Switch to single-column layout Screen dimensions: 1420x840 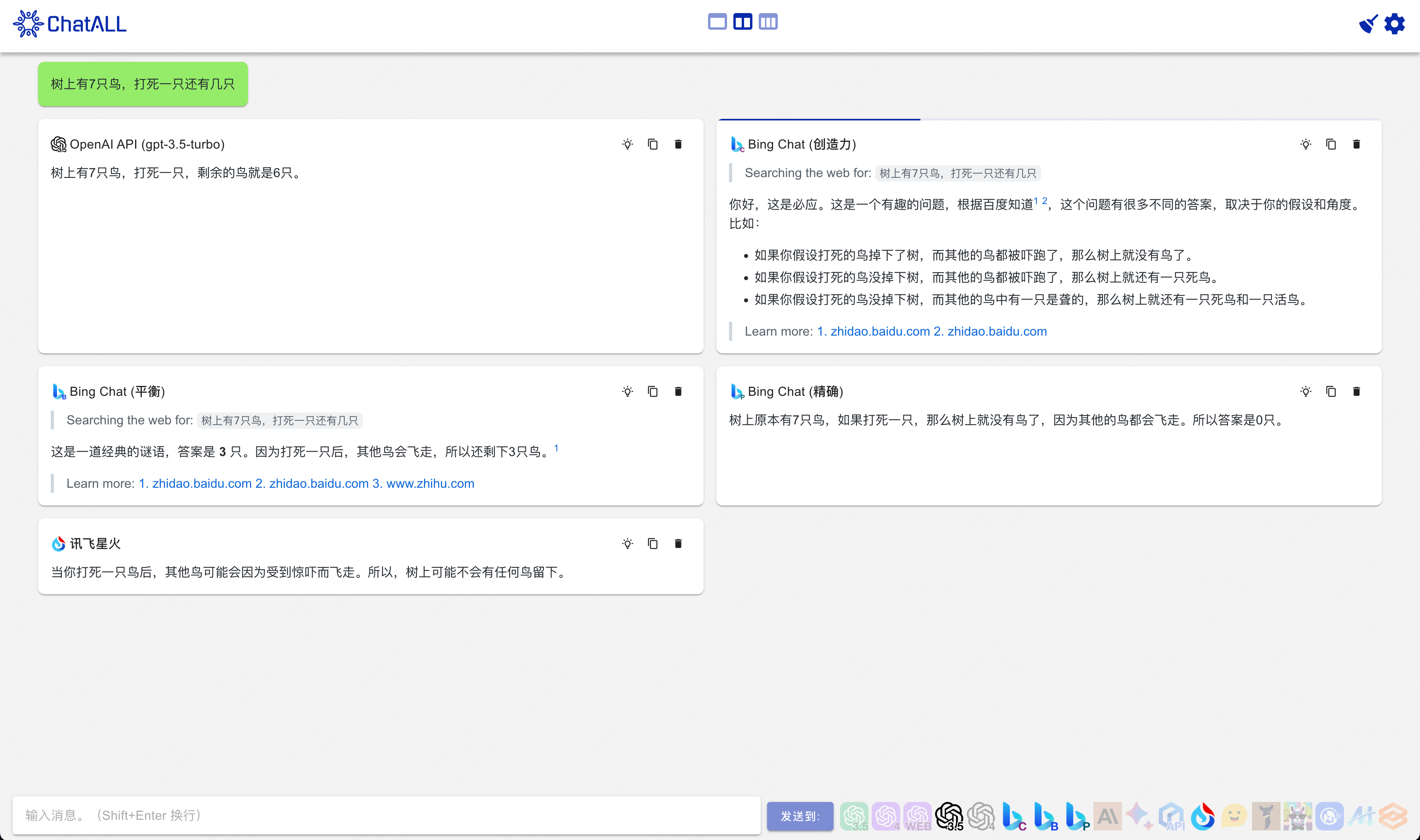(x=717, y=22)
